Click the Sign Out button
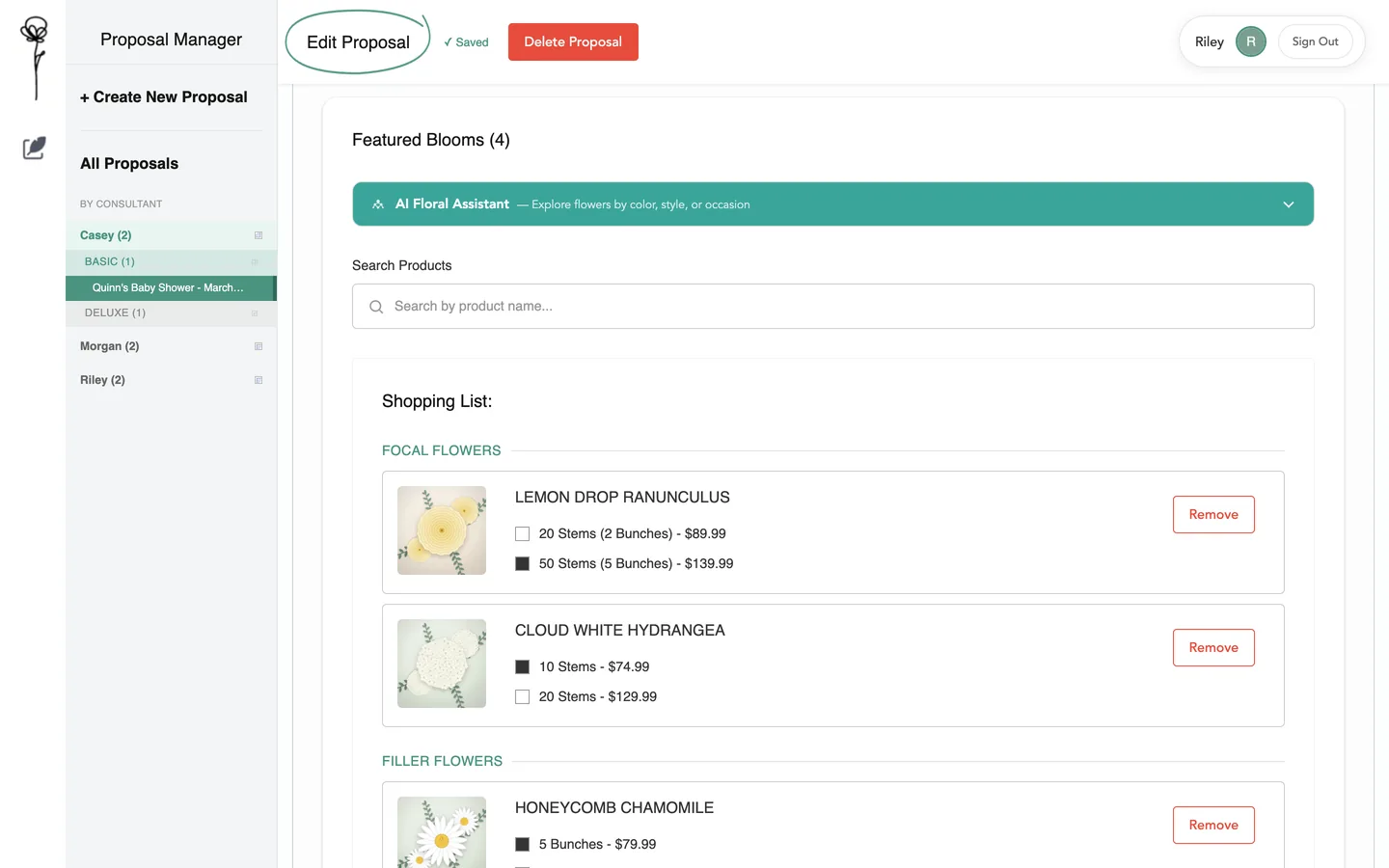1389x868 pixels. tap(1315, 41)
